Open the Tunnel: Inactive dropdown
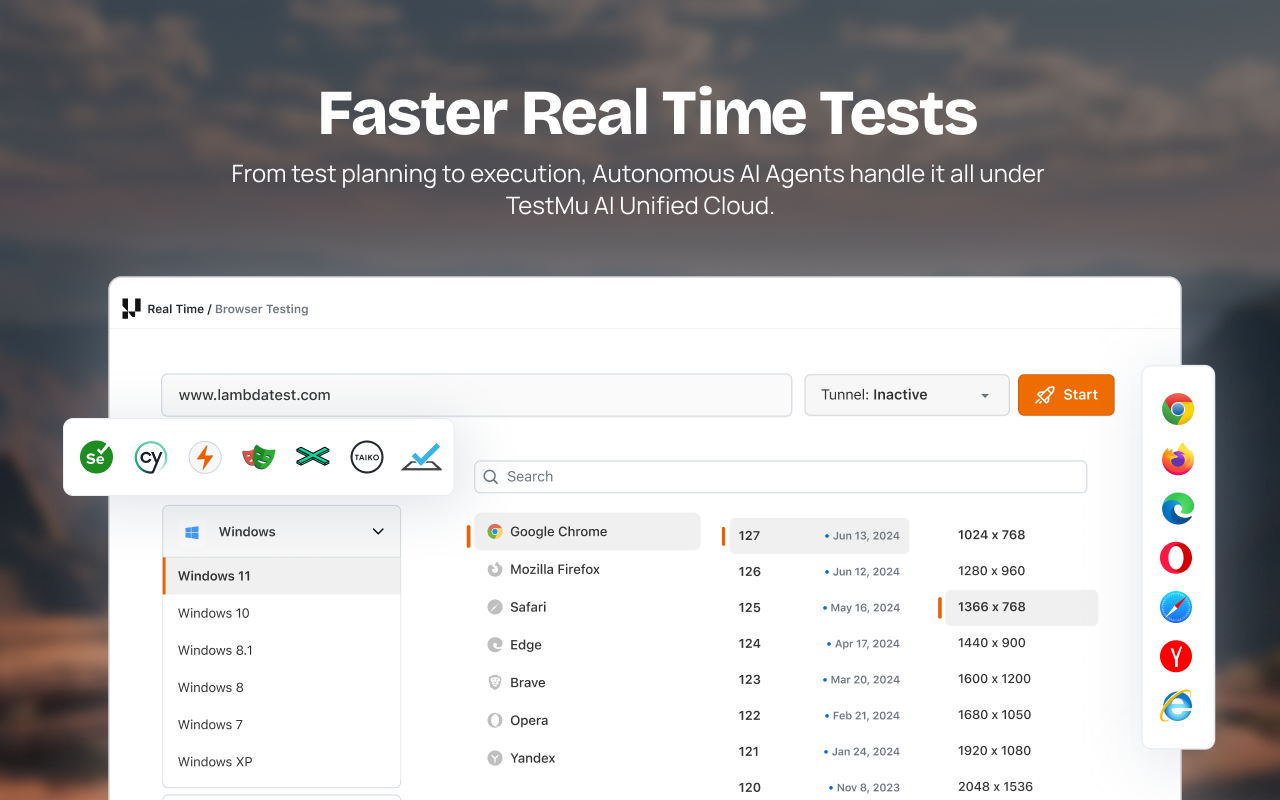This screenshot has height=800, width=1280. [x=907, y=395]
